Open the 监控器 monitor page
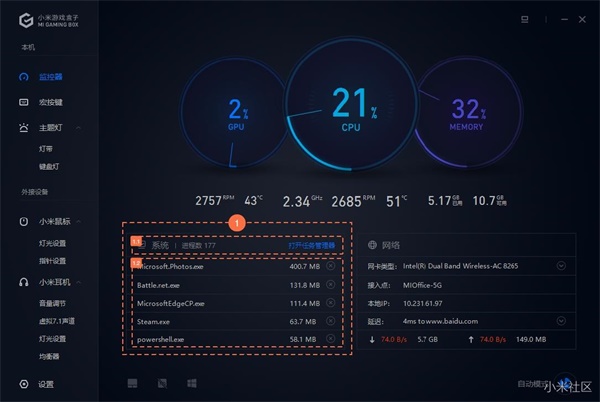The height and width of the screenshot is (402, 600). (x=51, y=77)
